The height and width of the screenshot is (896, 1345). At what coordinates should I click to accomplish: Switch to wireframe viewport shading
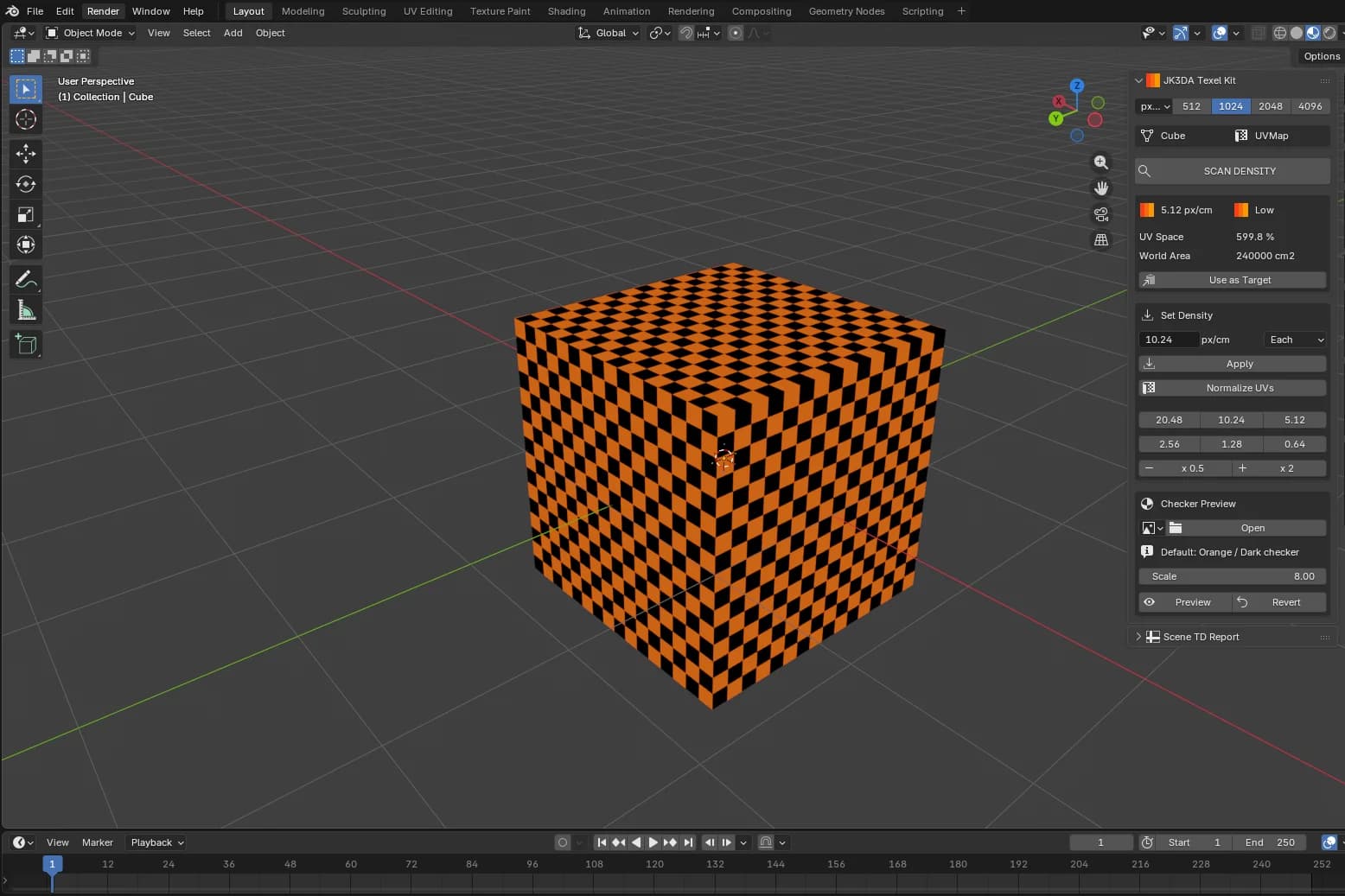[1280, 33]
